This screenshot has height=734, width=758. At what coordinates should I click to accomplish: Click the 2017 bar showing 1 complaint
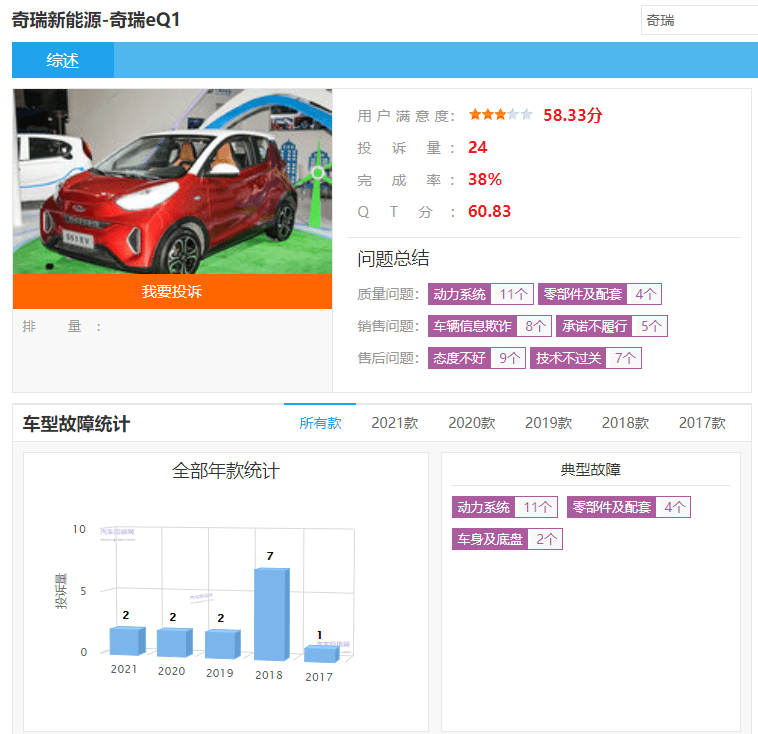point(321,654)
